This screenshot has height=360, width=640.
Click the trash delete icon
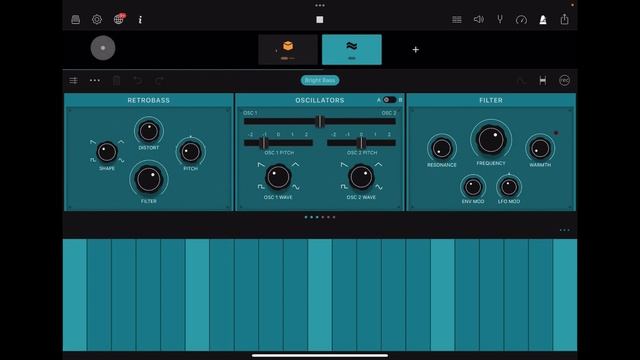pyautogui.click(x=116, y=80)
